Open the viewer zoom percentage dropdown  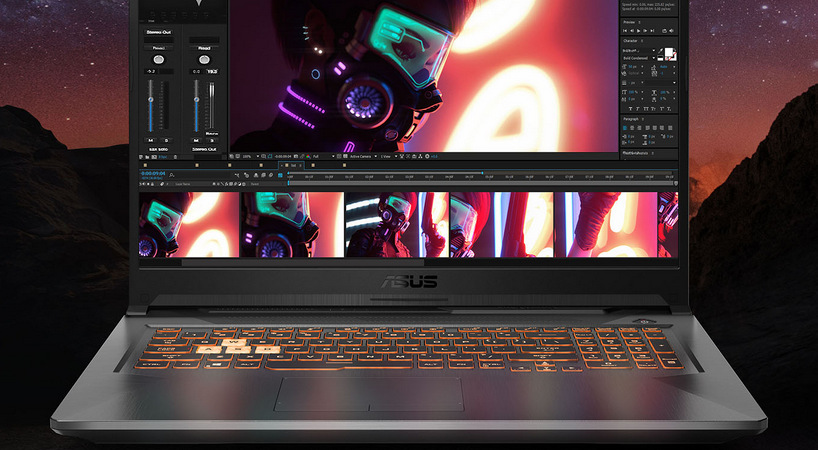coord(248,156)
